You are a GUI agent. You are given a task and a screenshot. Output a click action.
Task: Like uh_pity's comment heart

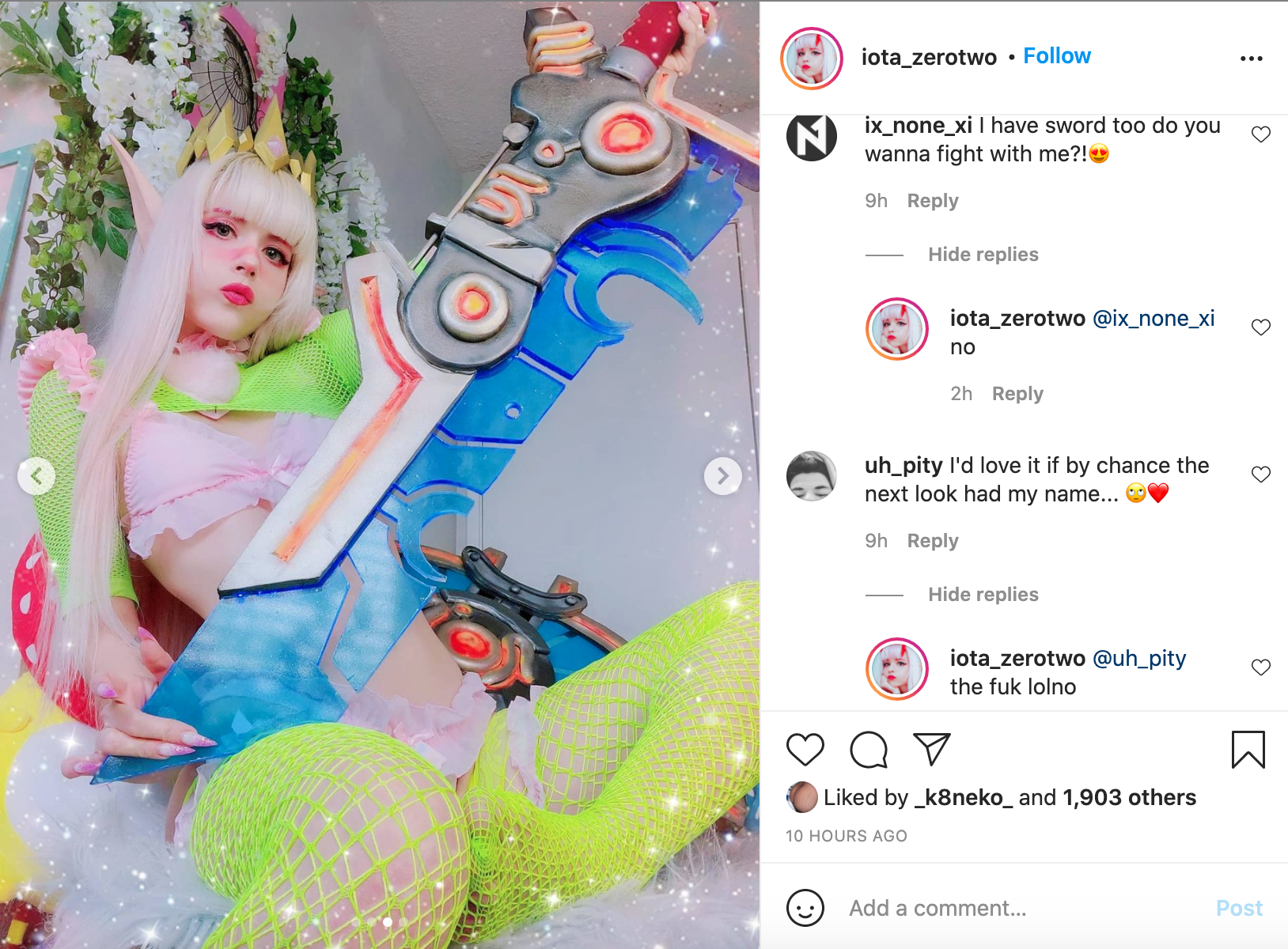pos(1261,475)
